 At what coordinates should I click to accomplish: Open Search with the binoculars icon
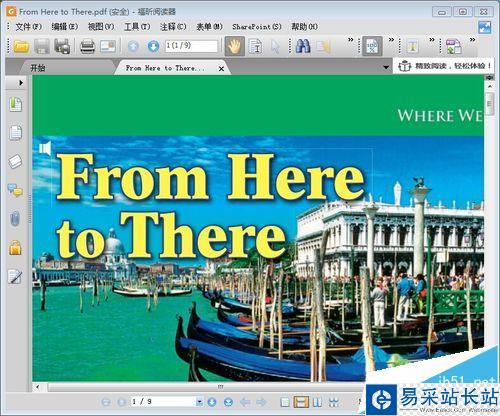303,46
